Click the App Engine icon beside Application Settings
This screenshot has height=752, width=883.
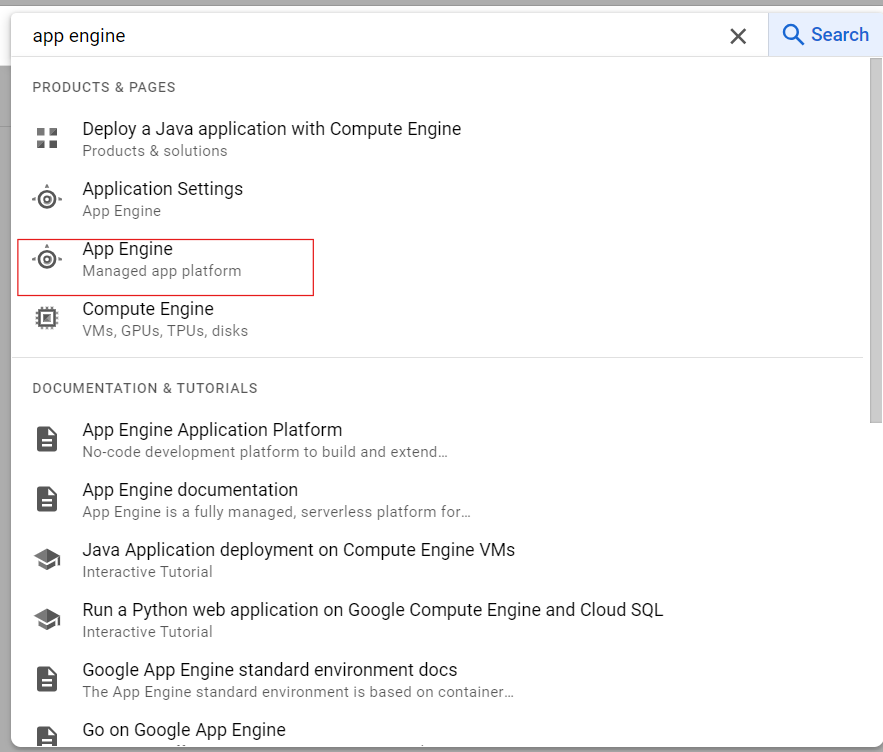(47, 199)
